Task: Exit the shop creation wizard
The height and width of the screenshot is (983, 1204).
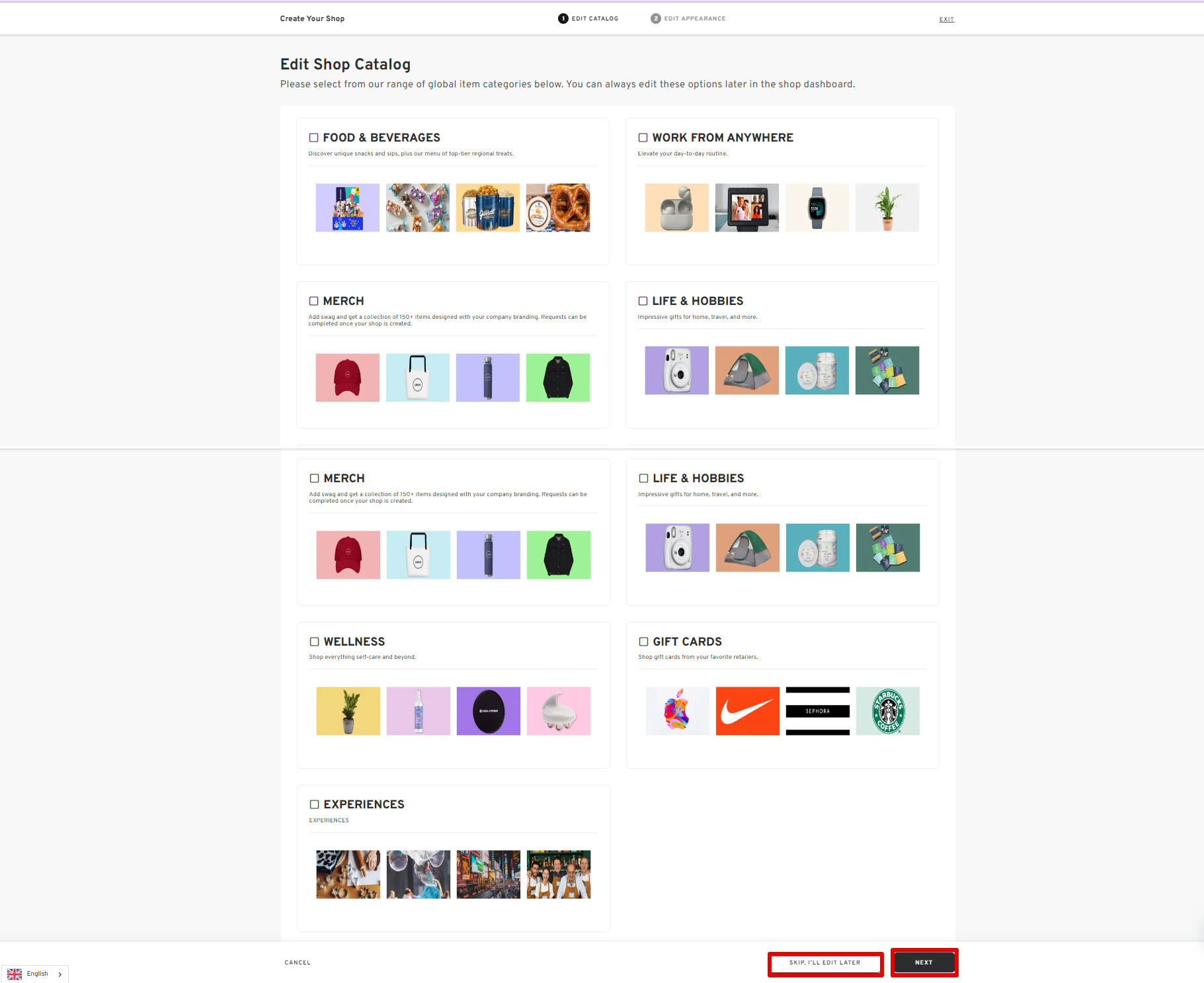Action: (x=946, y=19)
